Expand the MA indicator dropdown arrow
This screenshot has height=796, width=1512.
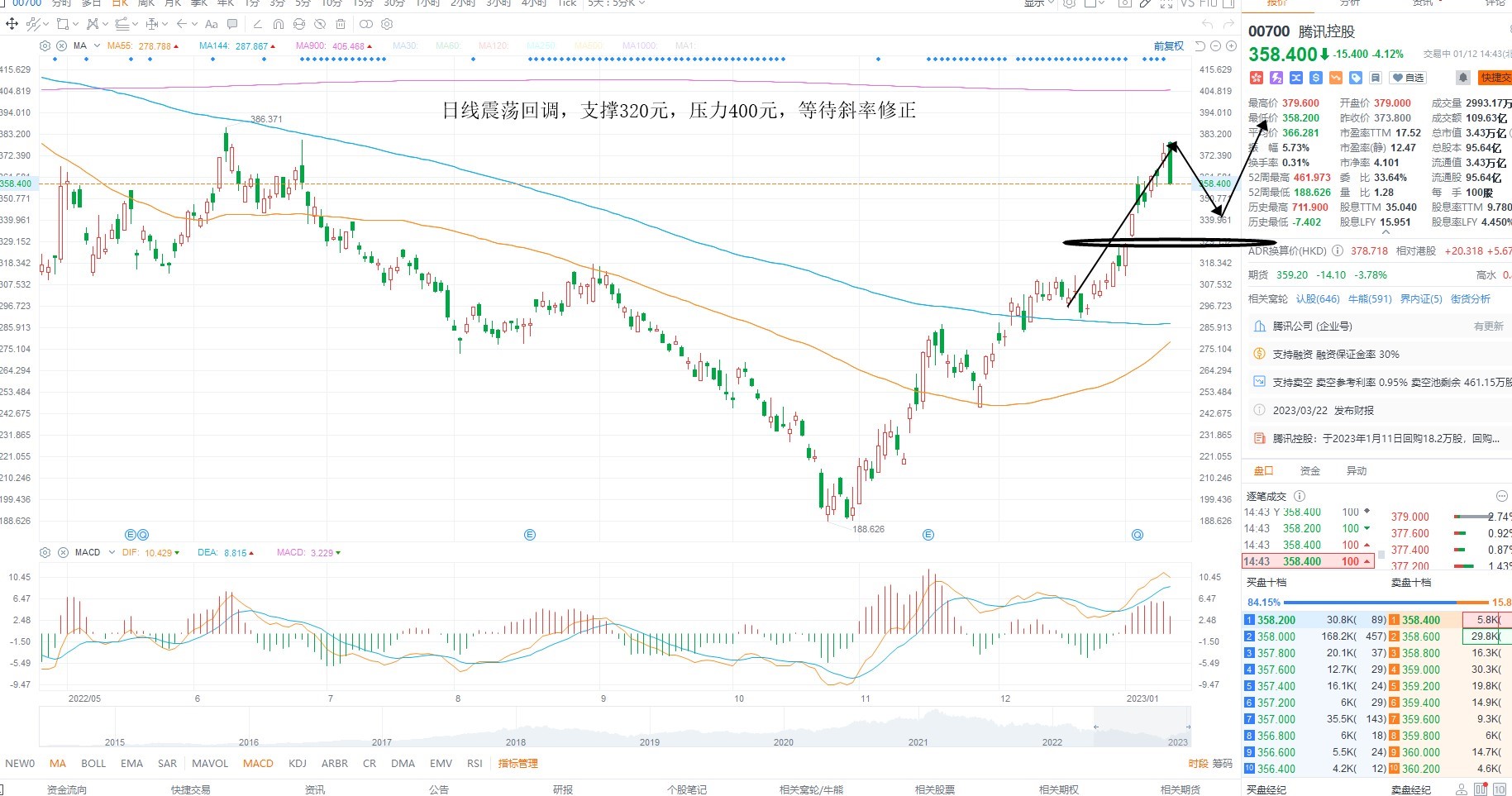97,45
